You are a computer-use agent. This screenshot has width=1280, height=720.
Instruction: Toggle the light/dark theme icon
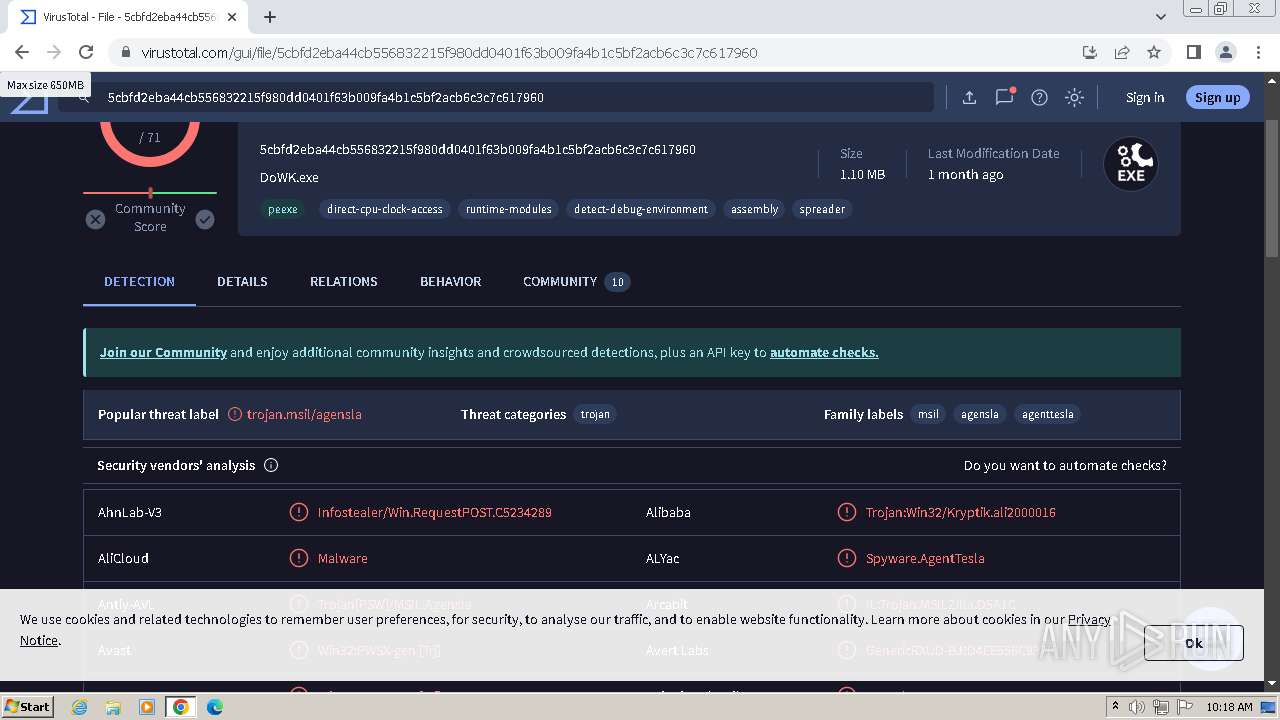tap(1074, 97)
